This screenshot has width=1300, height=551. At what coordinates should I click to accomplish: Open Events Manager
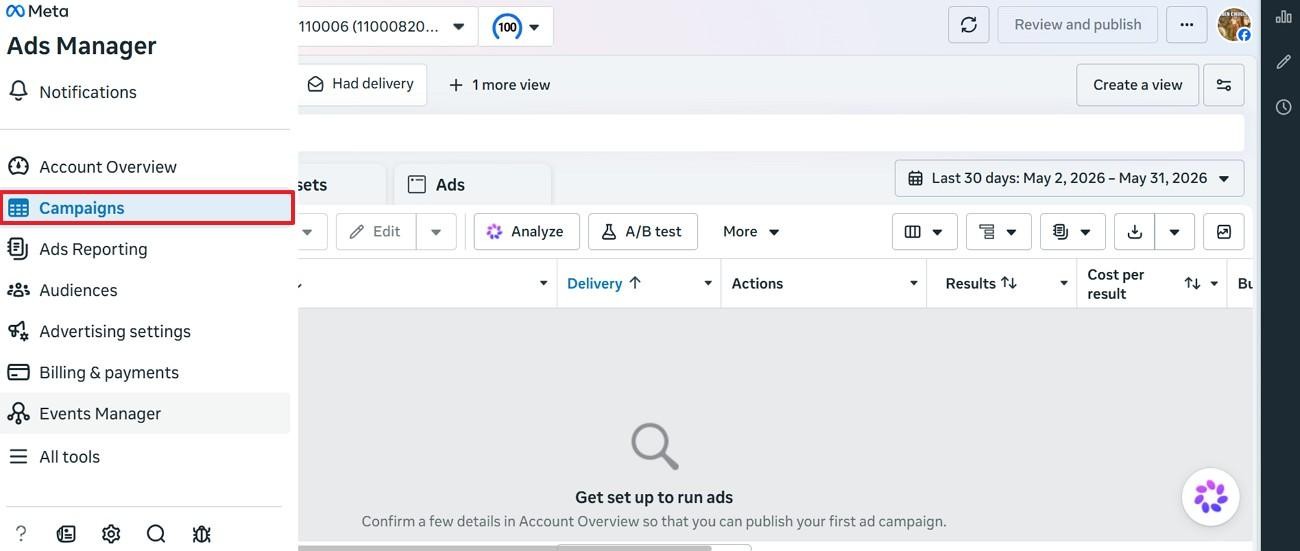coord(145,413)
